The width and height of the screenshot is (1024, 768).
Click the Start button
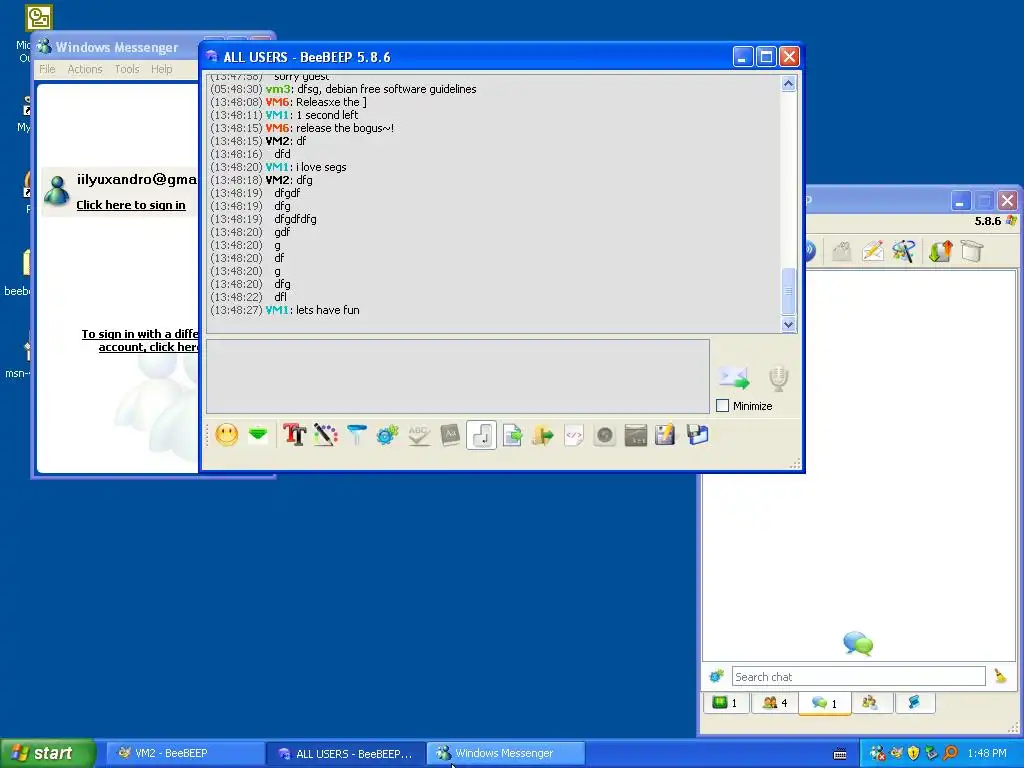[48, 753]
